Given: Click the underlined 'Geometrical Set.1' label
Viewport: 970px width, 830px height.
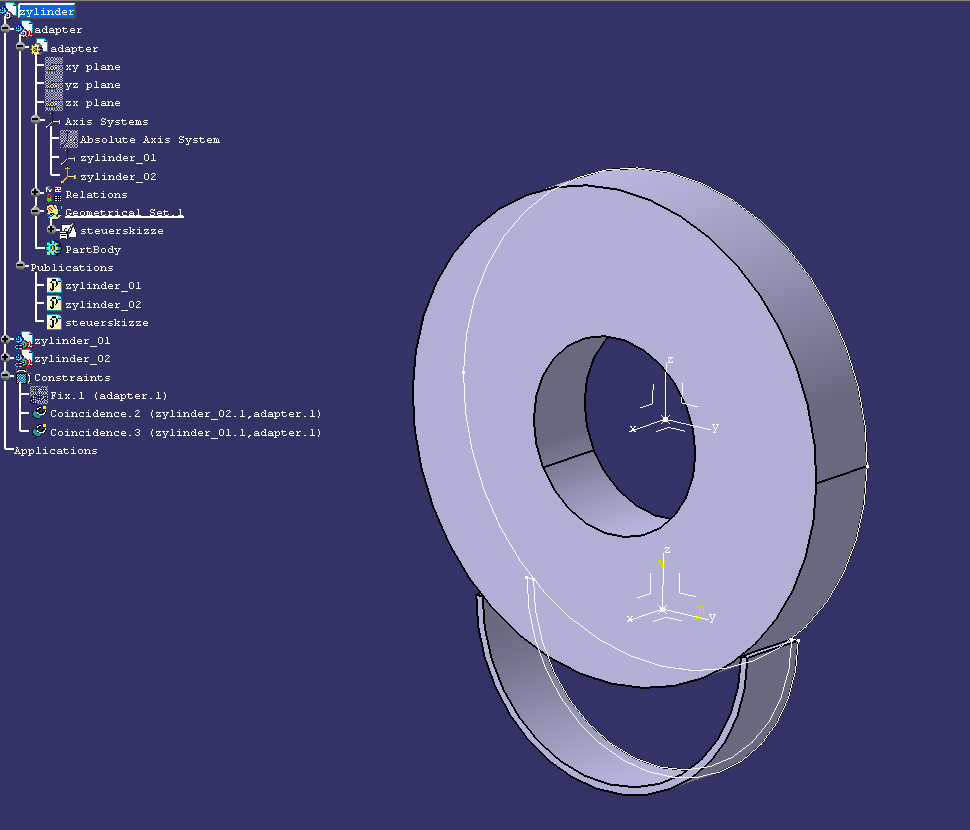Looking at the screenshot, I should (x=124, y=212).
